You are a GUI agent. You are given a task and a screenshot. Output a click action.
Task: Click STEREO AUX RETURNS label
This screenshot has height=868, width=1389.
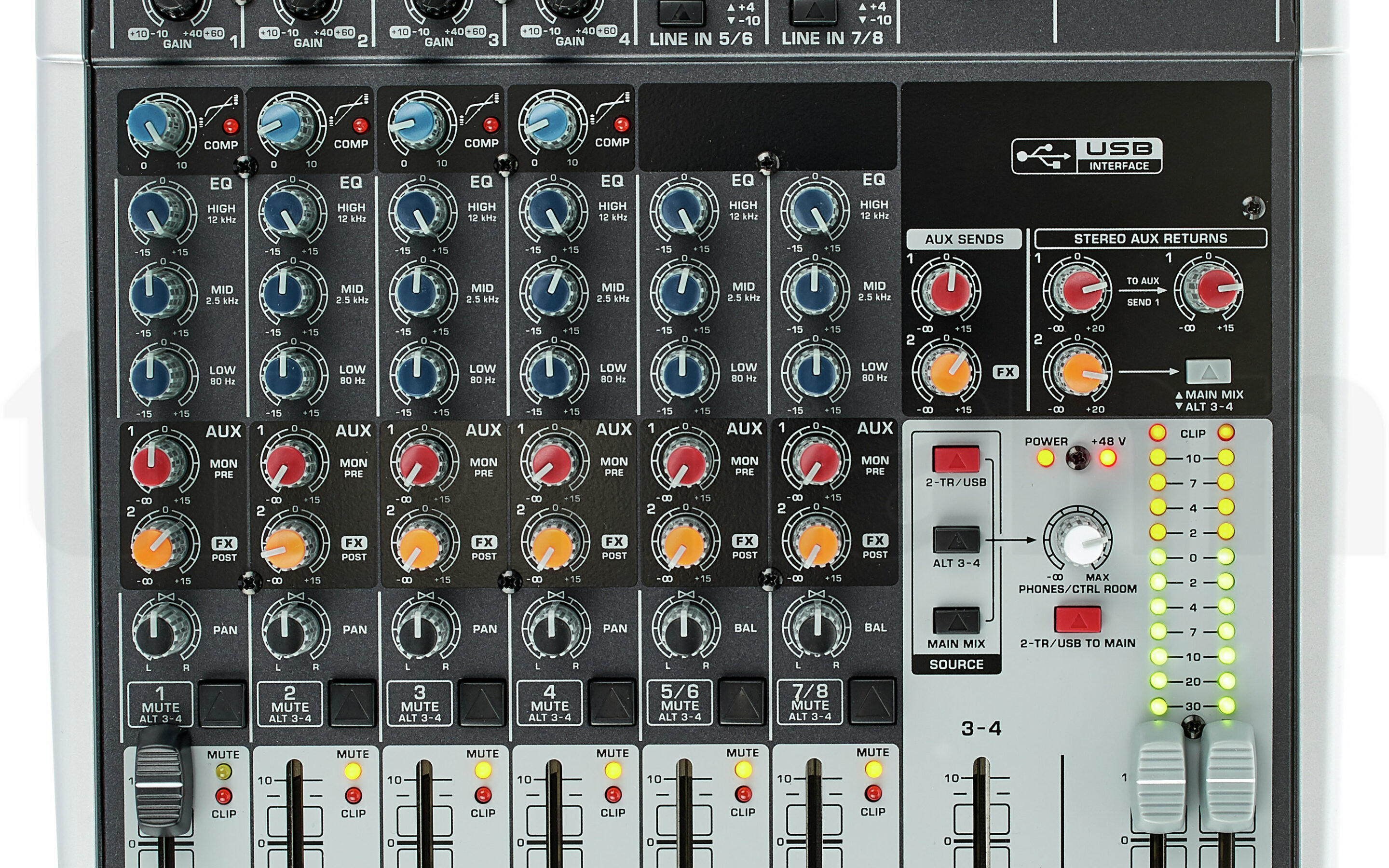(1150, 238)
